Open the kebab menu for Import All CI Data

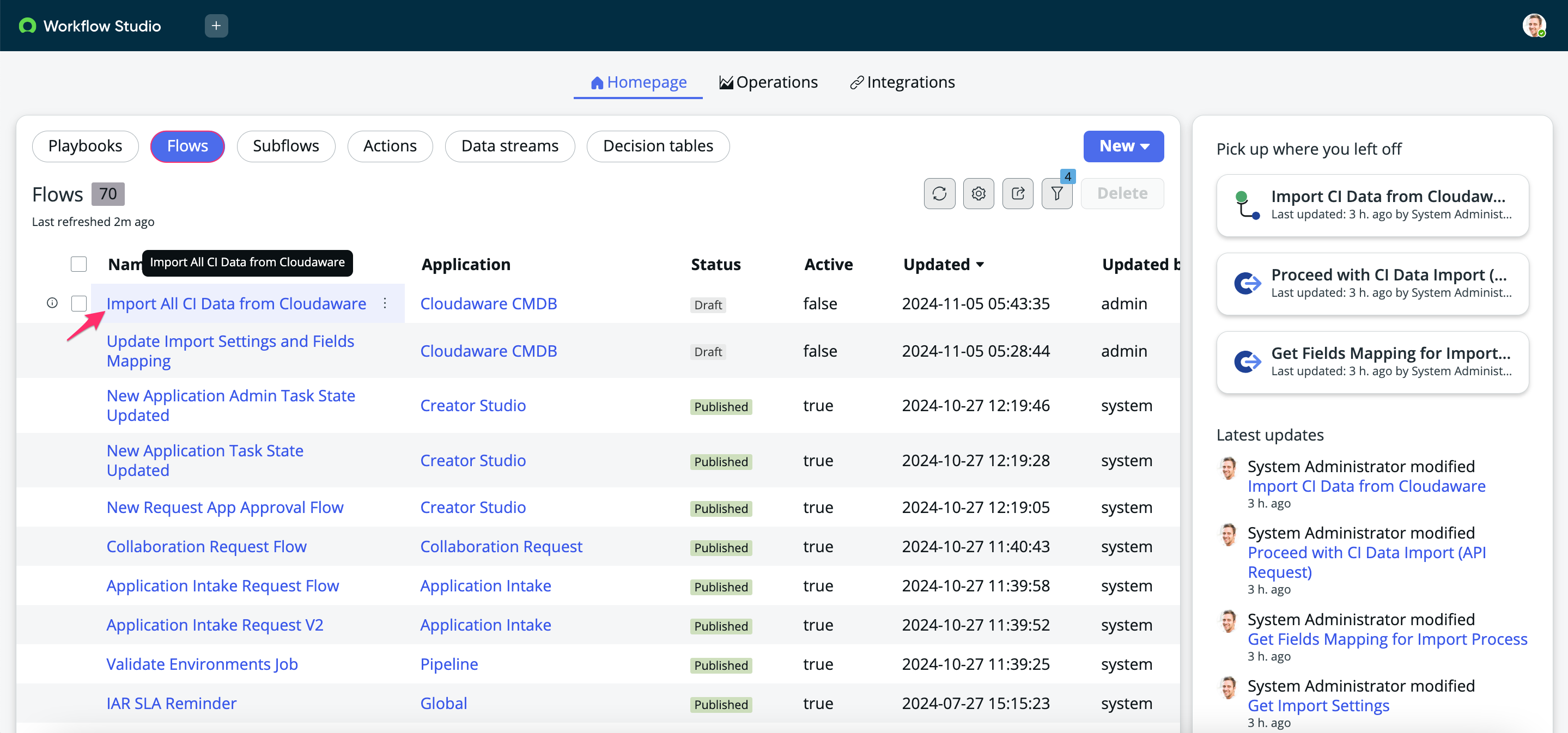tap(385, 303)
